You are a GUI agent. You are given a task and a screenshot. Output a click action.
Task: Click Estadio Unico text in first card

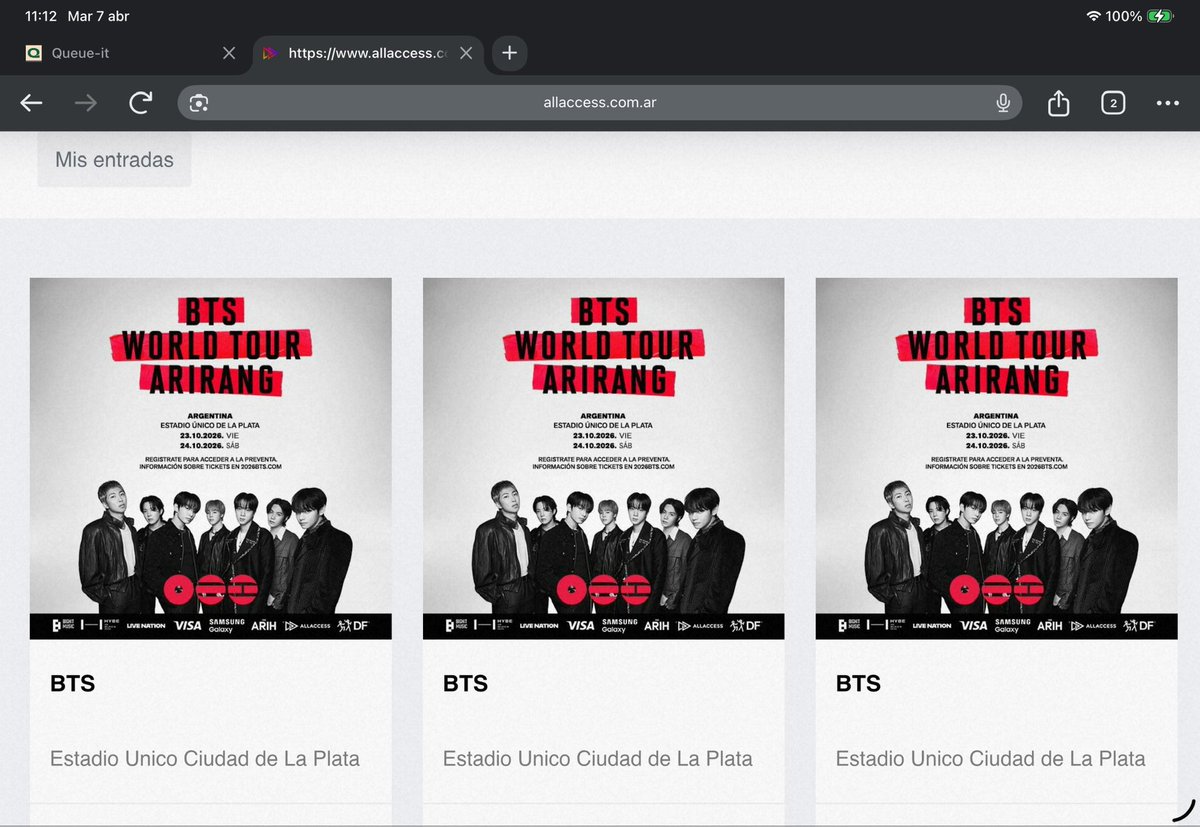click(x=205, y=759)
